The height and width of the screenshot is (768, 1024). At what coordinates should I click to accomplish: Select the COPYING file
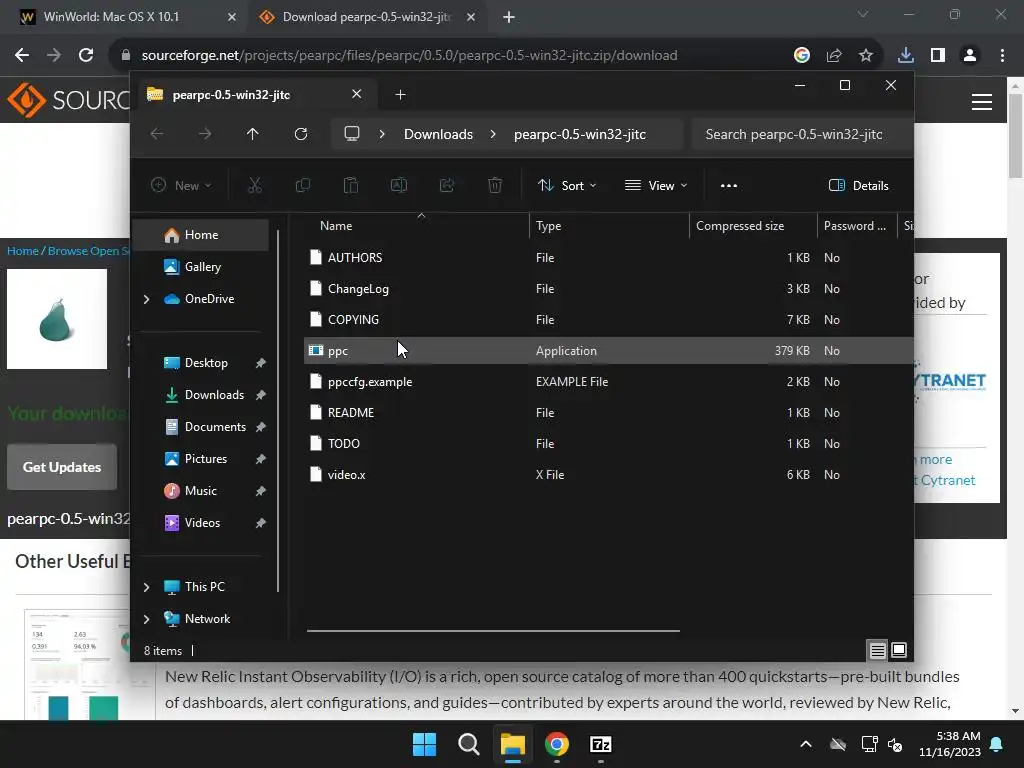(608, 320)
